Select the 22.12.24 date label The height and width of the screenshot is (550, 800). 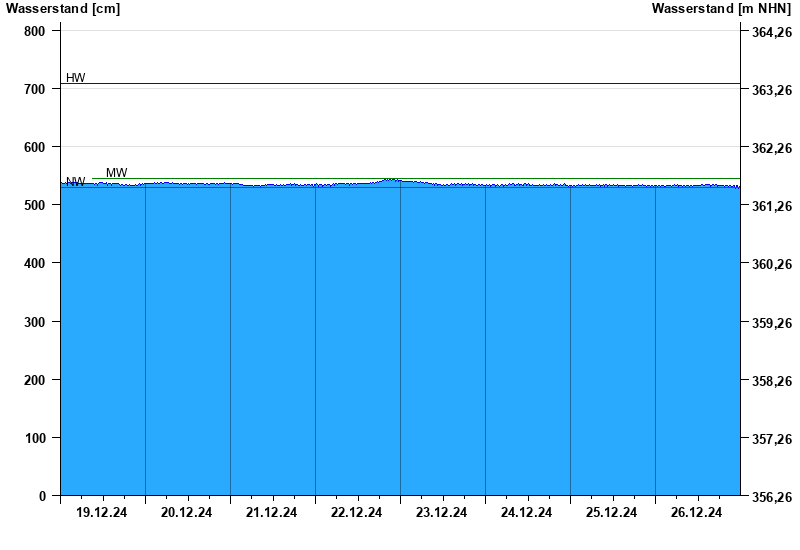tap(357, 513)
